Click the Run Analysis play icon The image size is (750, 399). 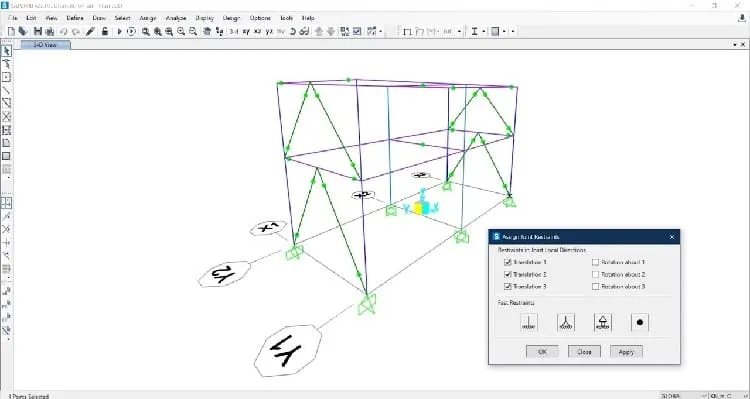tap(120, 32)
